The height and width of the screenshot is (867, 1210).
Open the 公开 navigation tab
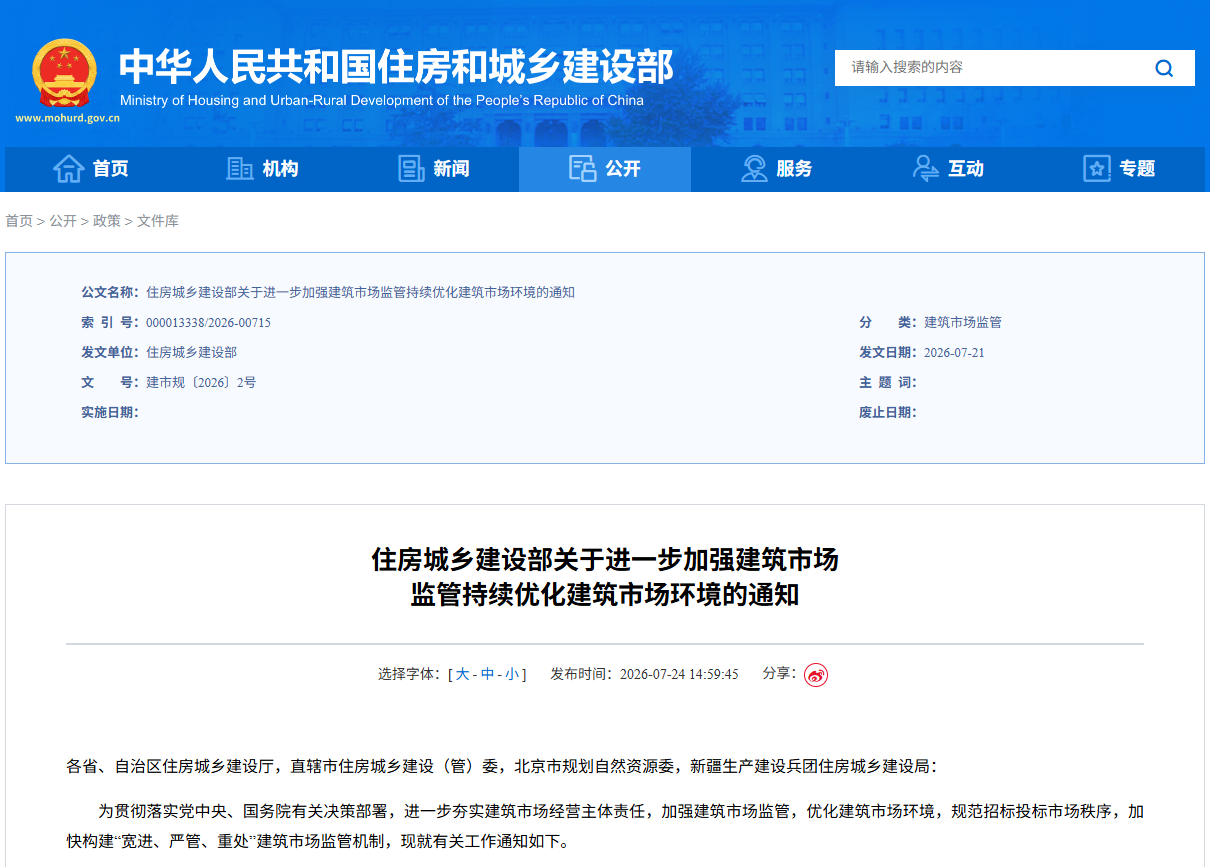605,169
